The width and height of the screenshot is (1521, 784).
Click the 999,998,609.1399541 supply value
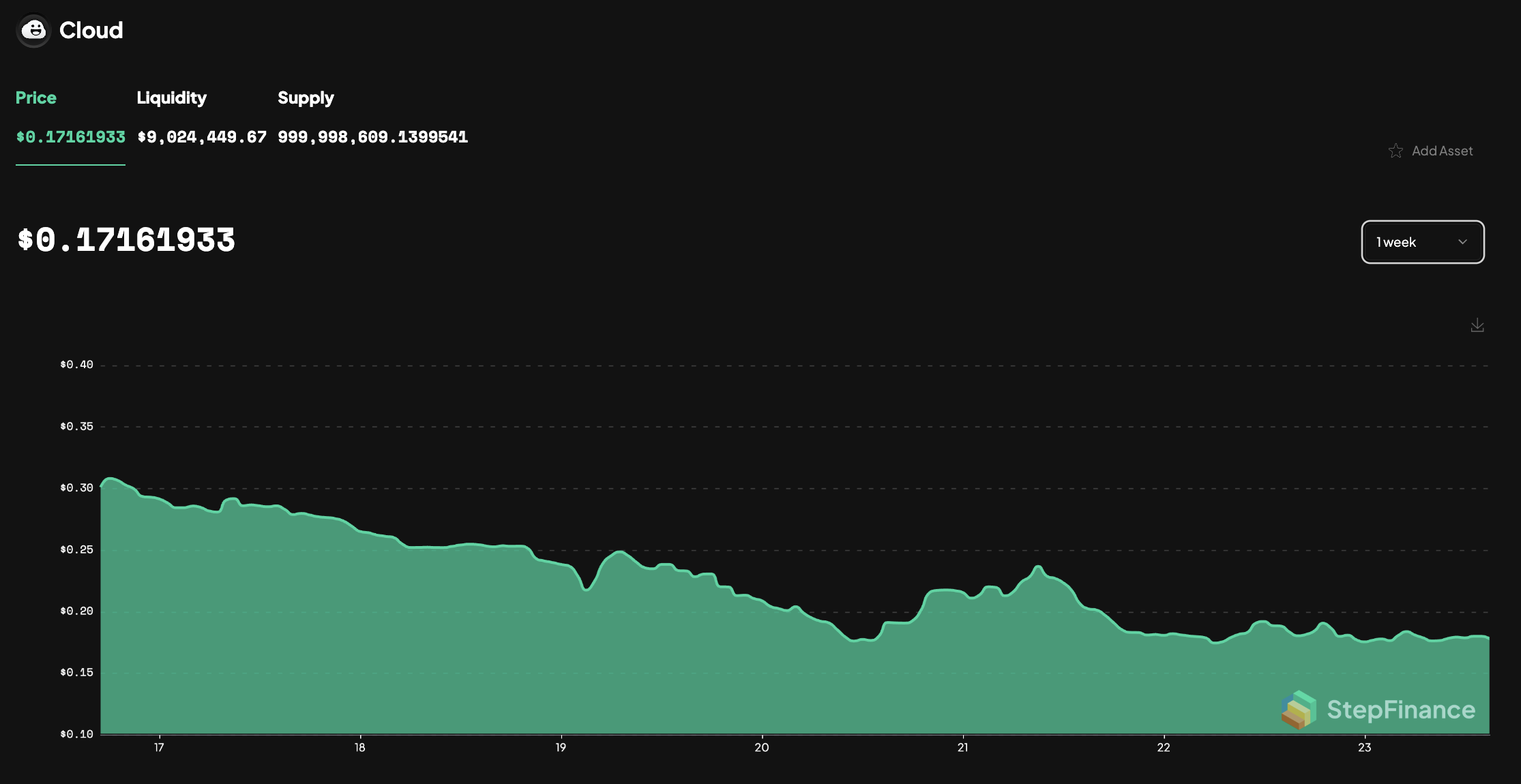(372, 137)
